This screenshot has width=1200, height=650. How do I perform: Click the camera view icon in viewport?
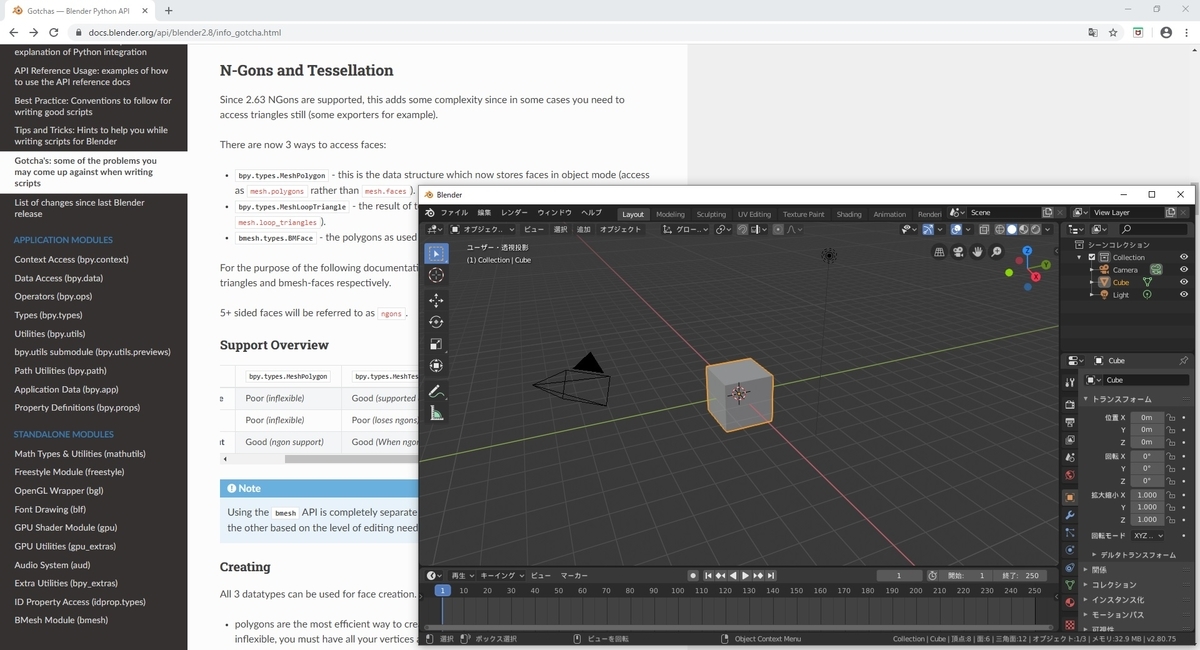click(x=958, y=251)
